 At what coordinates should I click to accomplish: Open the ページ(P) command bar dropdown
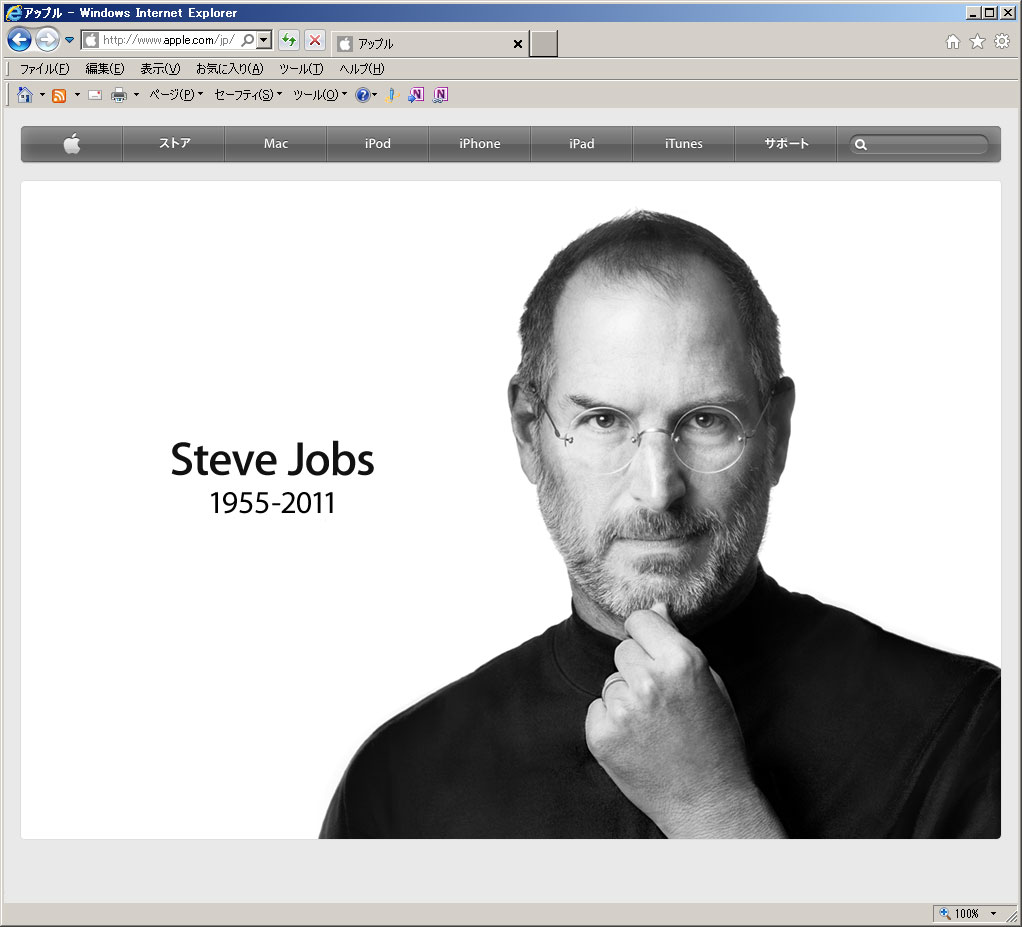click(176, 95)
